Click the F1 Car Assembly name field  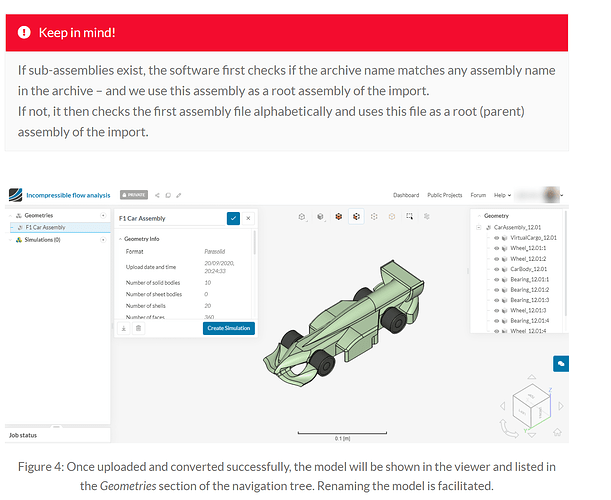171,218
